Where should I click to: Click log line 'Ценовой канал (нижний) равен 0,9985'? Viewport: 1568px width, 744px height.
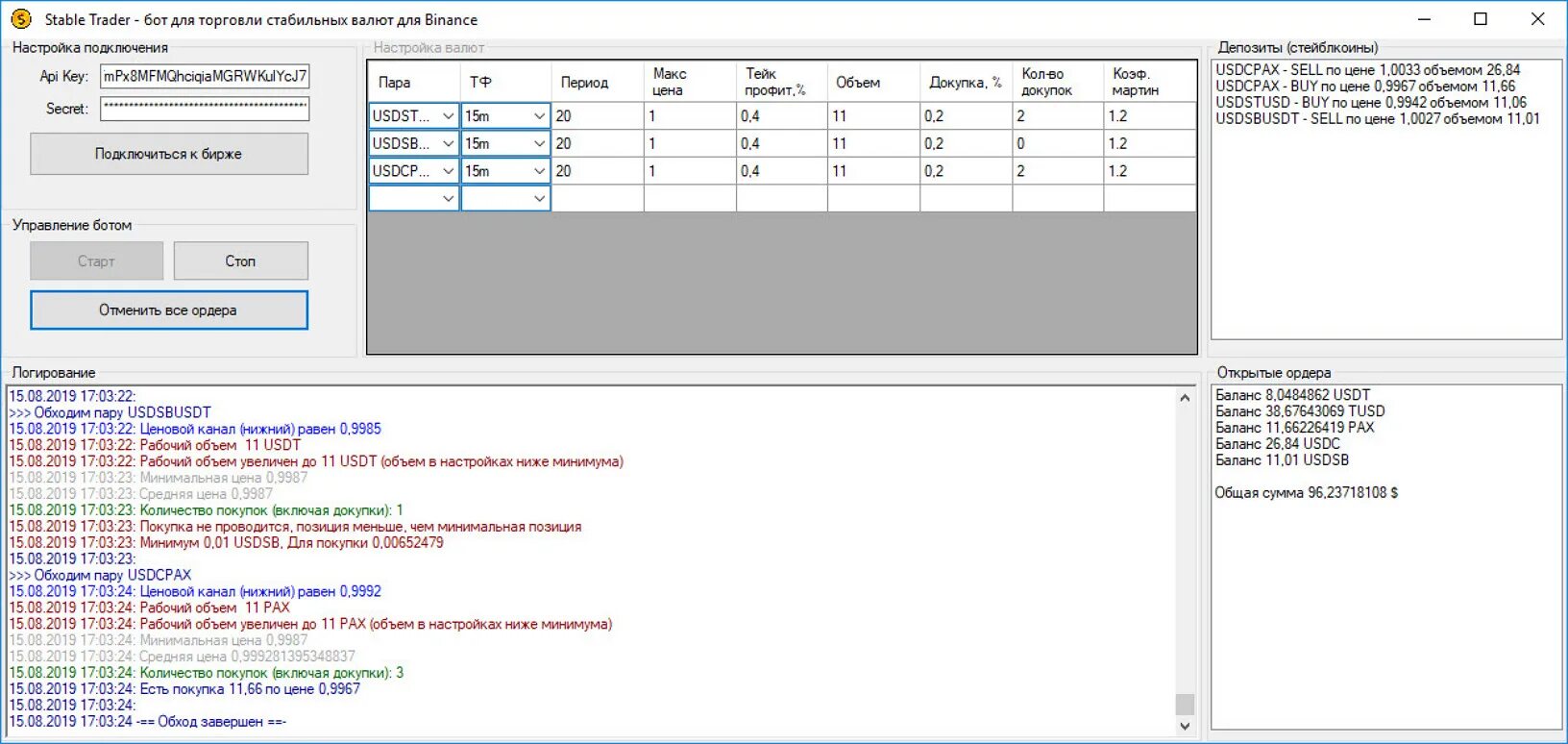click(x=195, y=429)
